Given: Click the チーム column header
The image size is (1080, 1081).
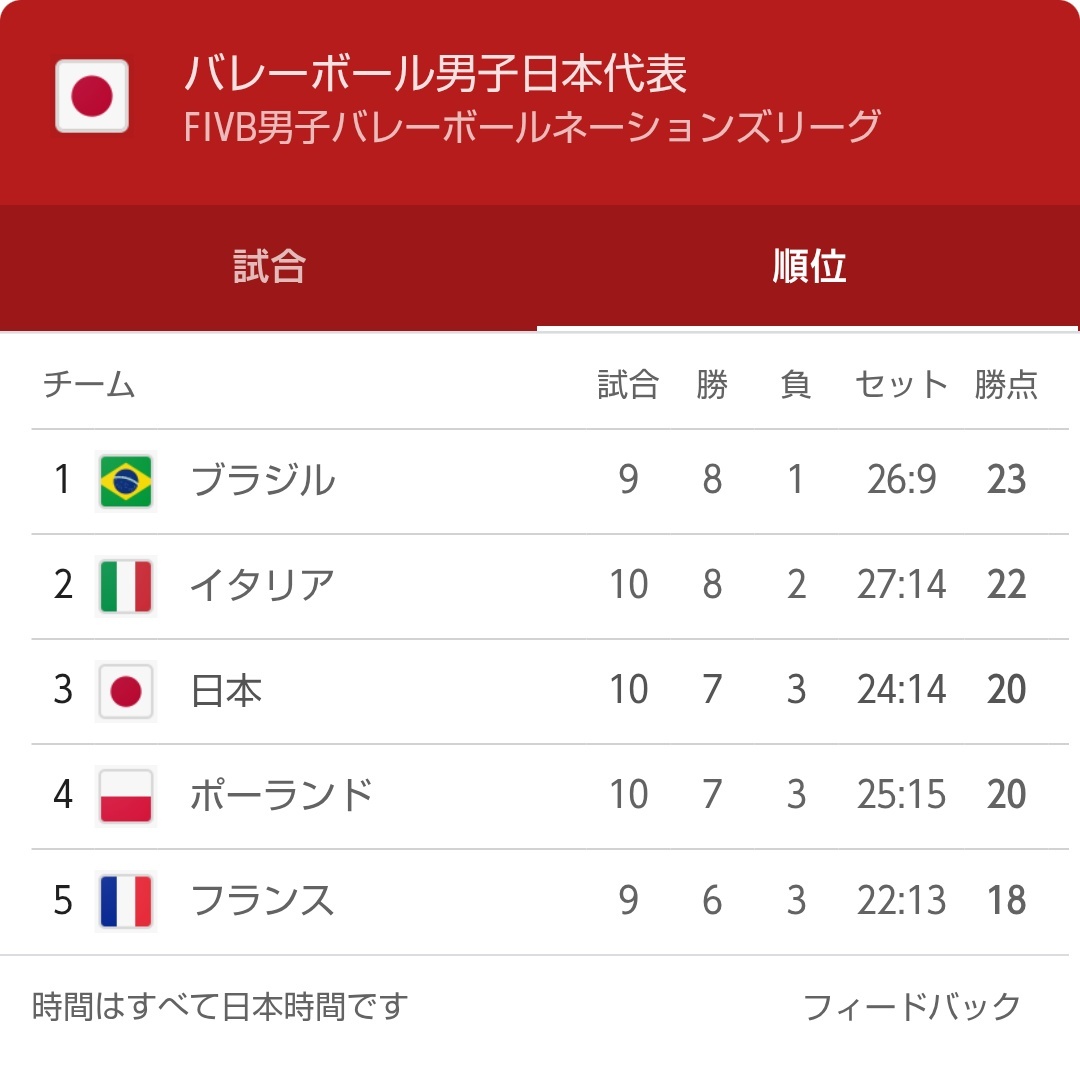Looking at the screenshot, I should tap(89, 384).
